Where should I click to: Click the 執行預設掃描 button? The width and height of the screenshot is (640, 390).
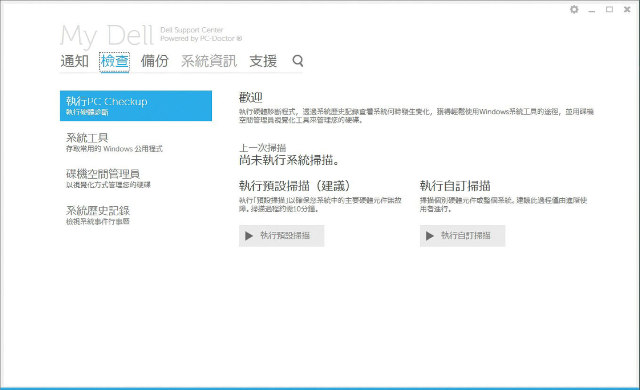(x=282, y=236)
